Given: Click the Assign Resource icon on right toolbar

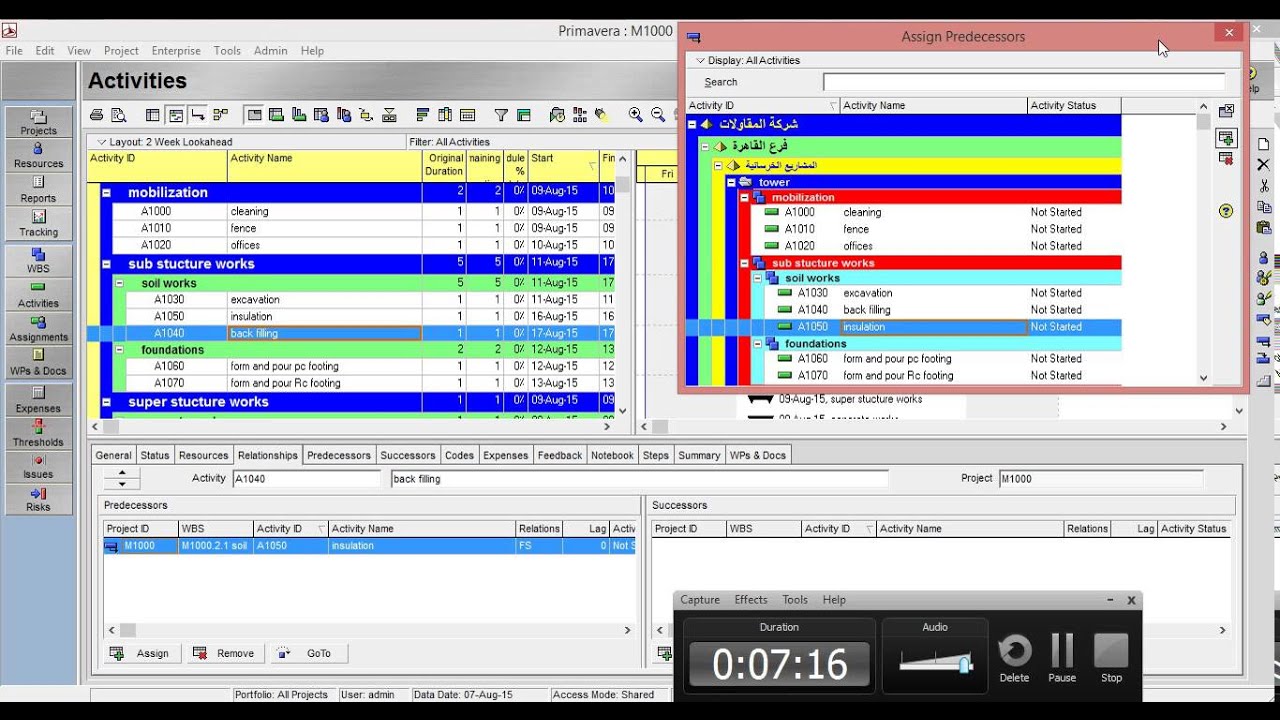Looking at the screenshot, I should (1263, 258).
